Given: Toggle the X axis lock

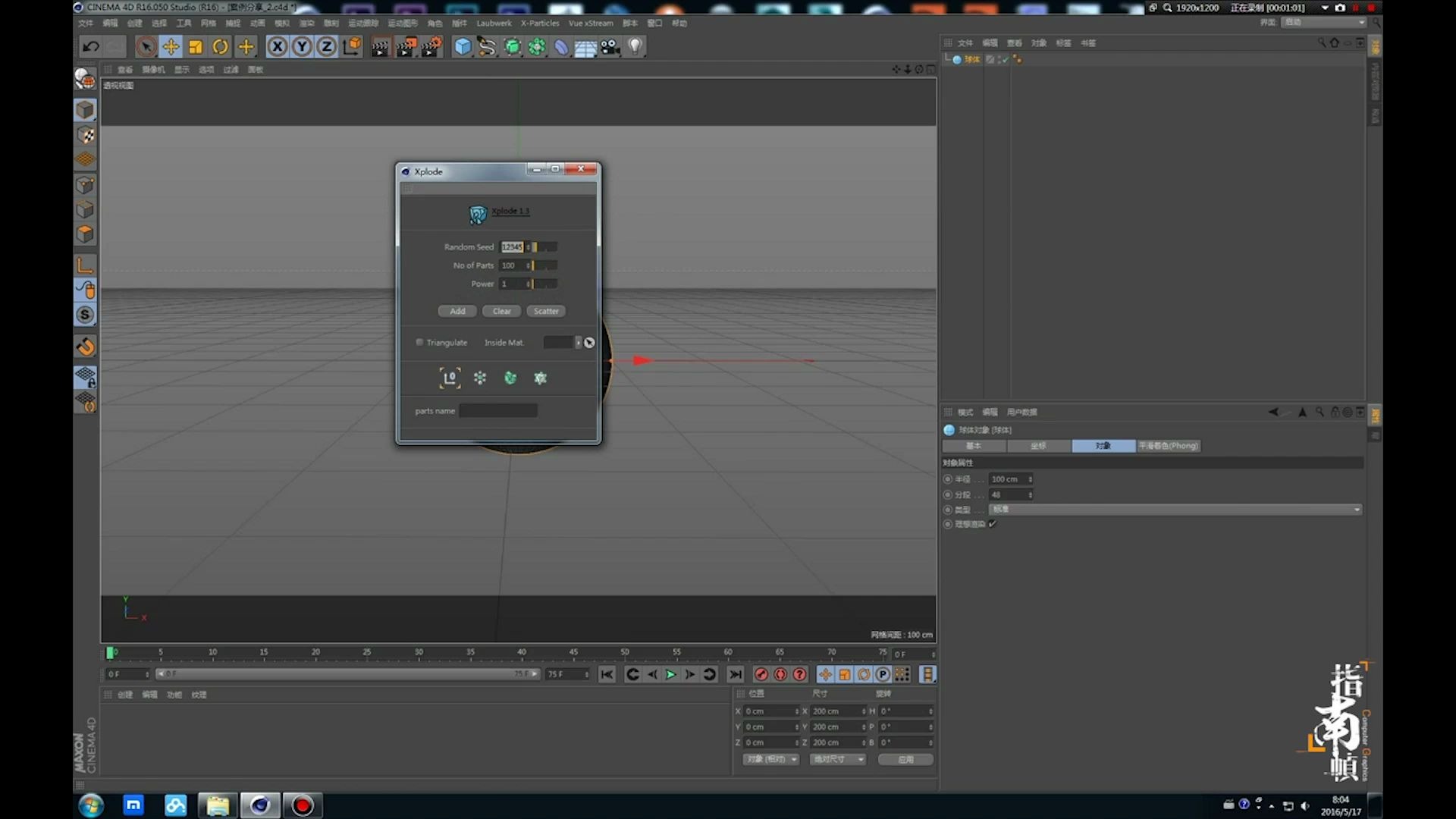Looking at the screenshot, I should coord(278,47).
